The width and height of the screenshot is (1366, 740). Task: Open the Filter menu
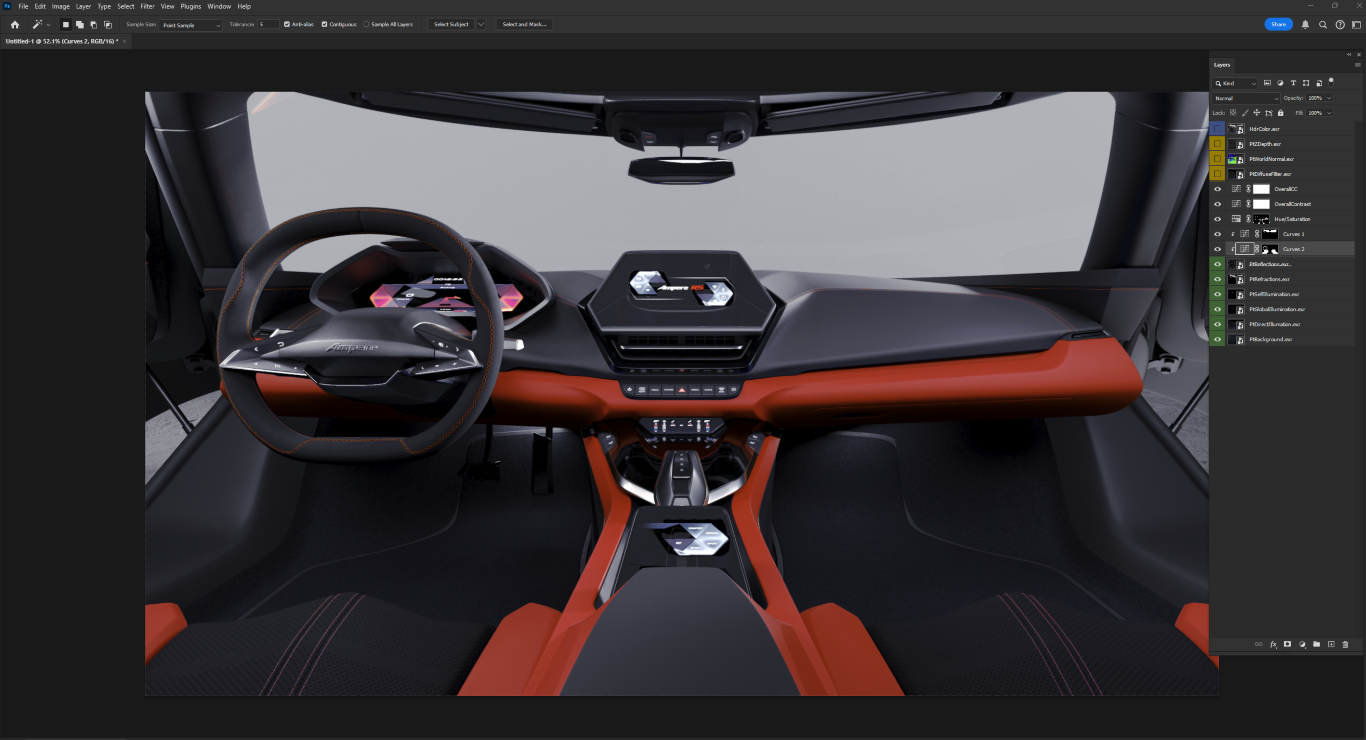[147, 6]
